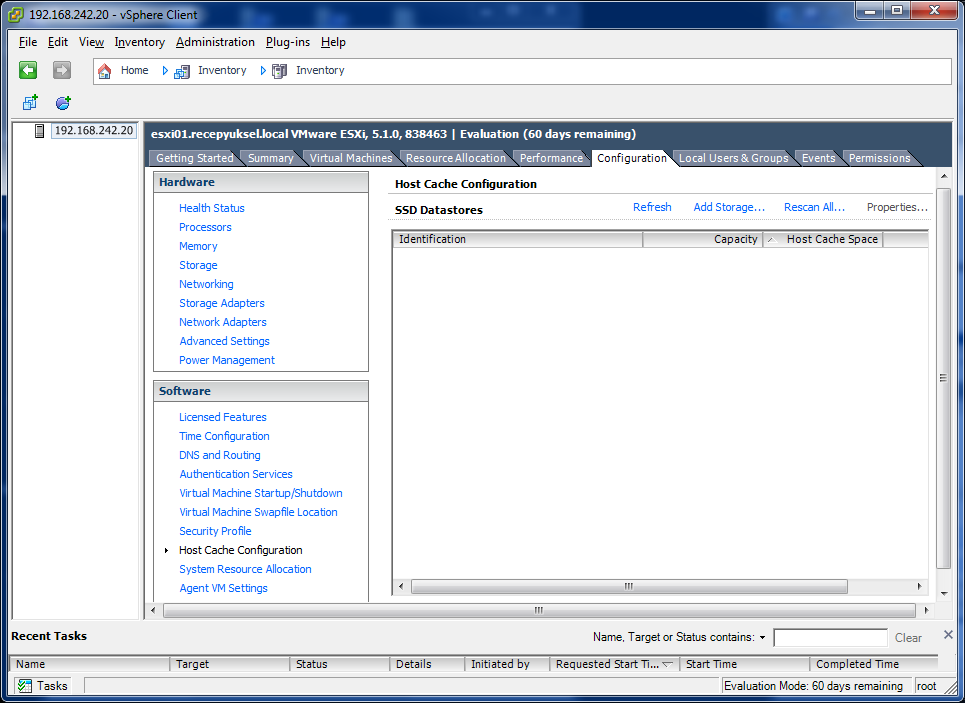The height and width of the screenshot is (703, 965).
Task: Click the Home house icon
Action: point(105,71)
